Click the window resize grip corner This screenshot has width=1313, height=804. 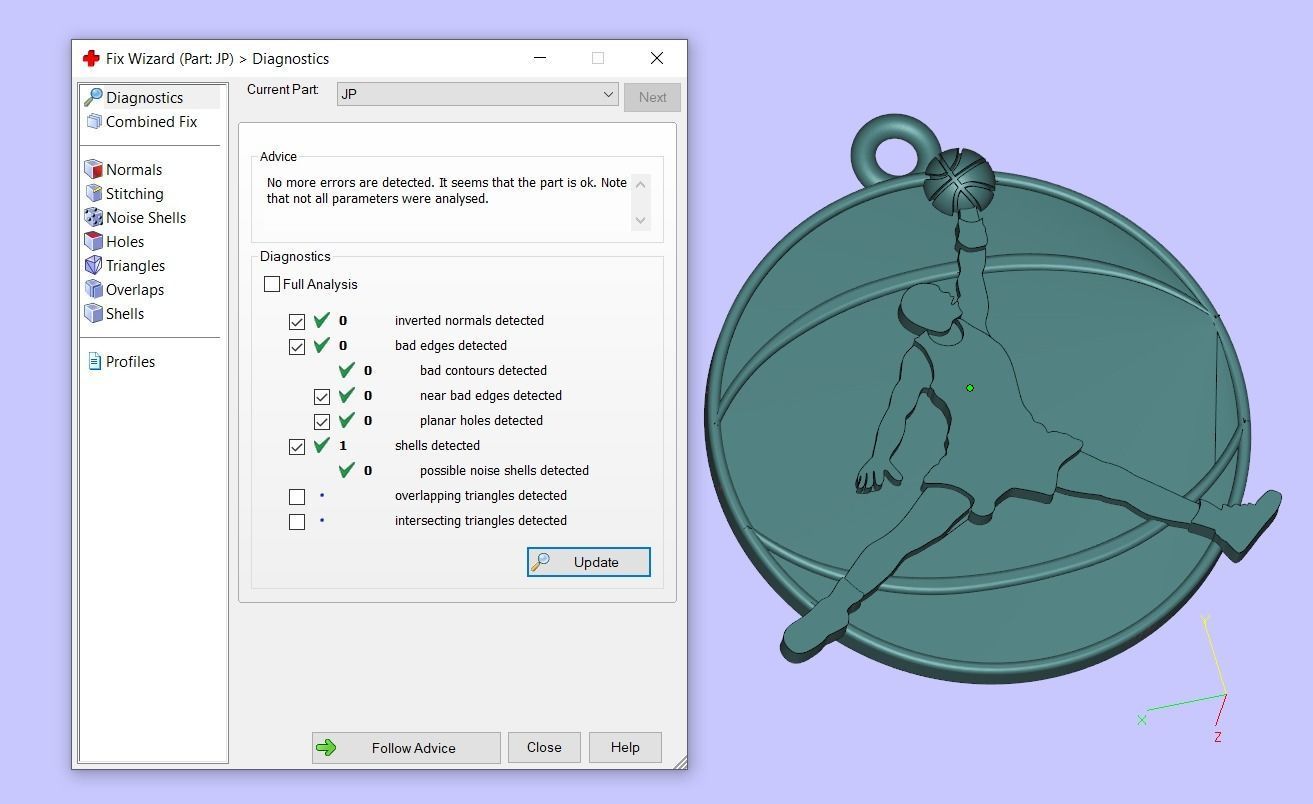click(680, 762)
